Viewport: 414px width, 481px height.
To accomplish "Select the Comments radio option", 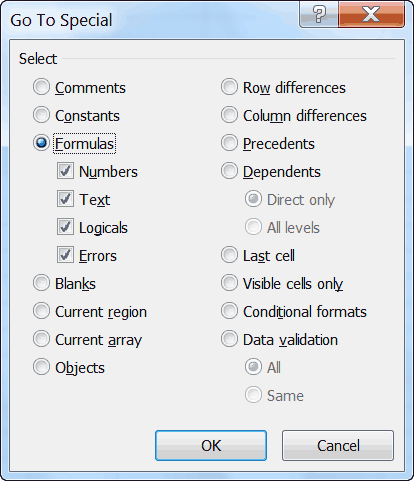I will (x=41, y=87).
